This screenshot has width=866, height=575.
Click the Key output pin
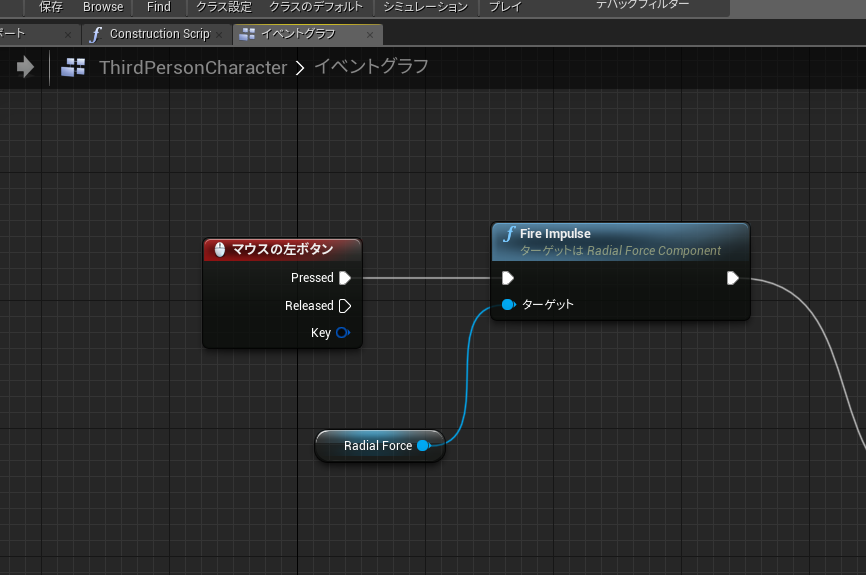pos(343,333)
